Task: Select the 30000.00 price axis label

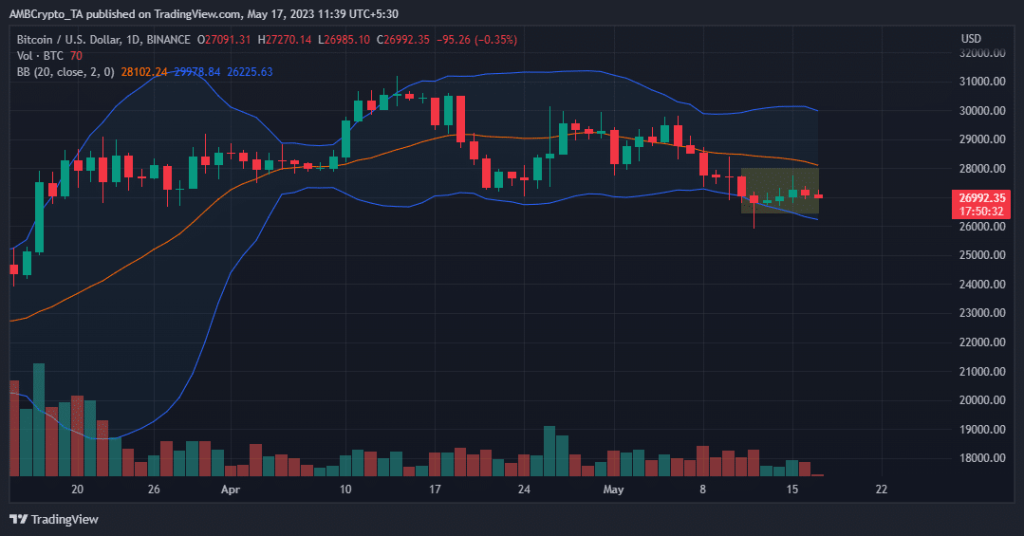Action: pyautogui.click(x=982, y=111)
